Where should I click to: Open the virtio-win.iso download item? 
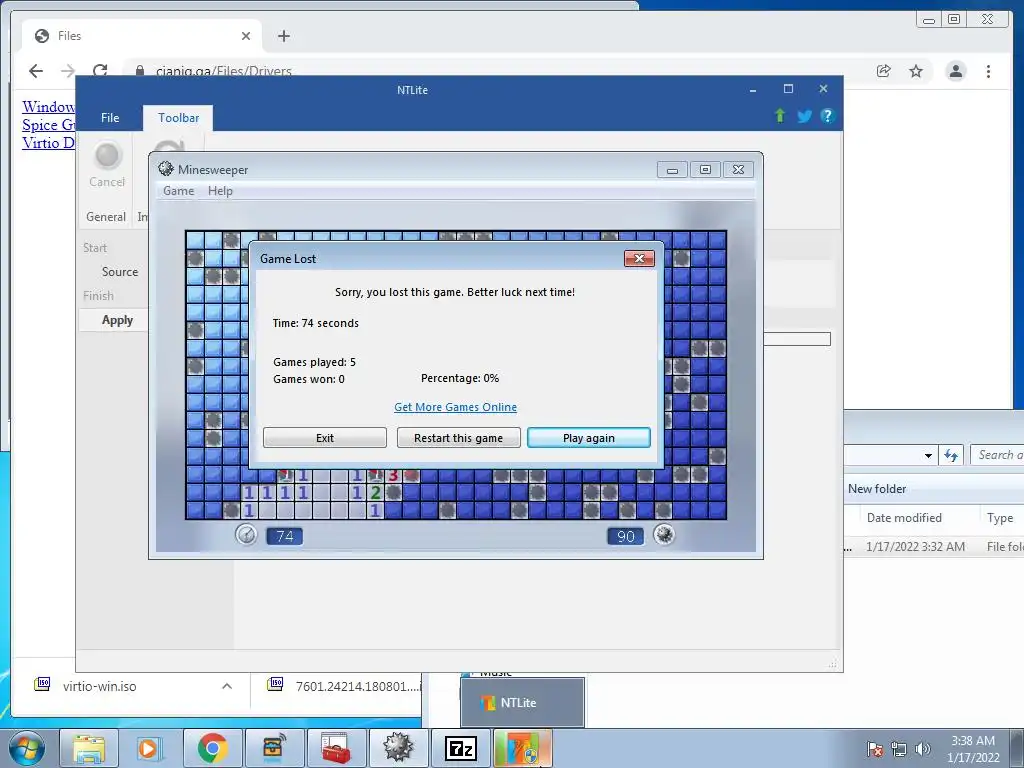click(99, 686)
